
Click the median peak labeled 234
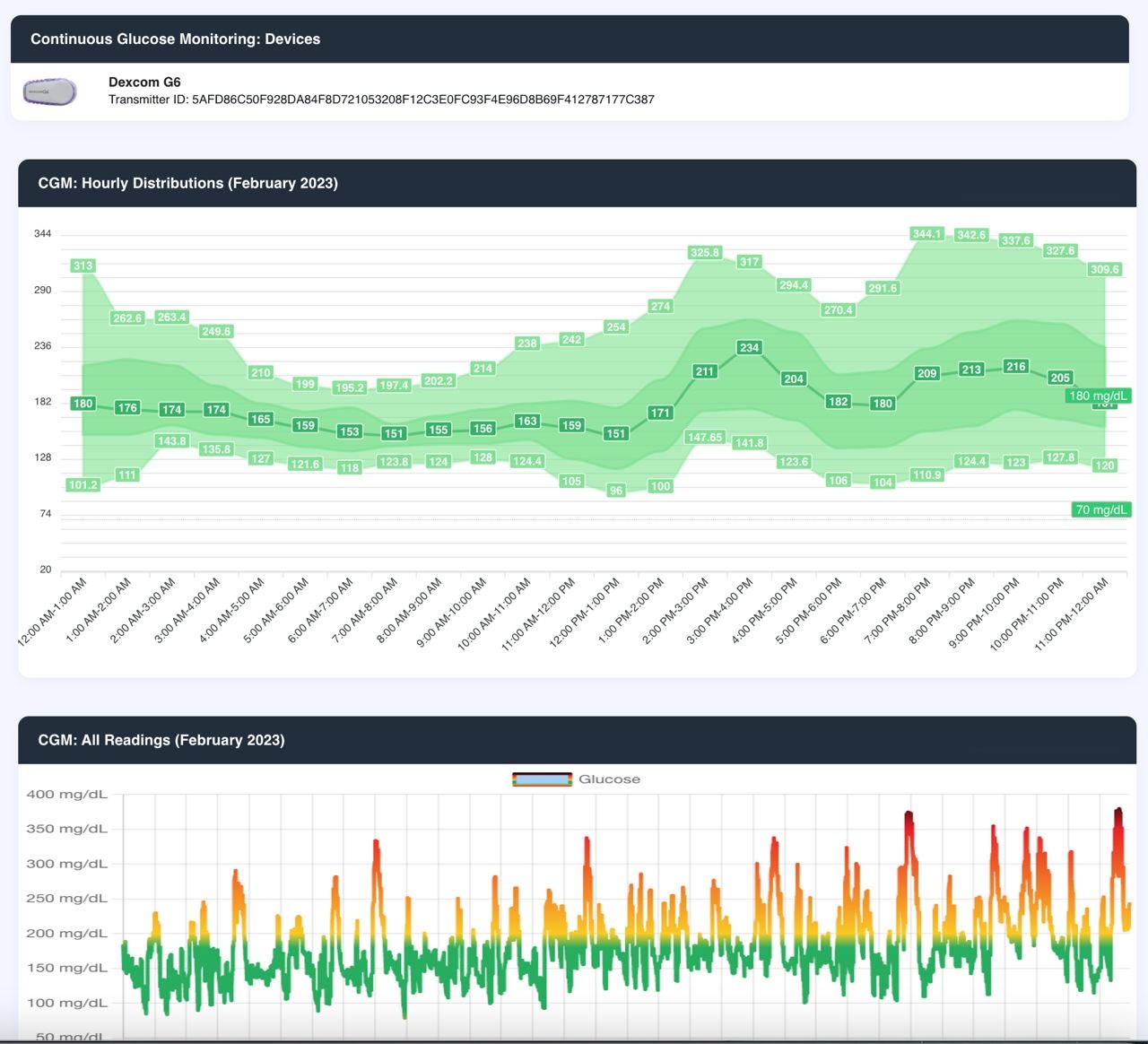749,347
